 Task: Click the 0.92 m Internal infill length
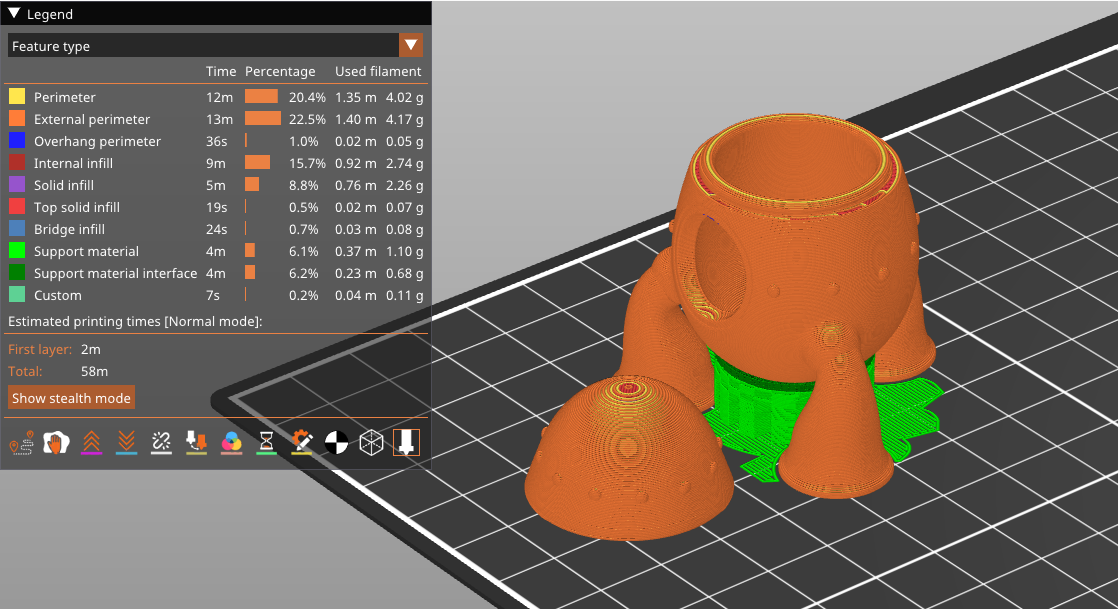click(356, 163)
